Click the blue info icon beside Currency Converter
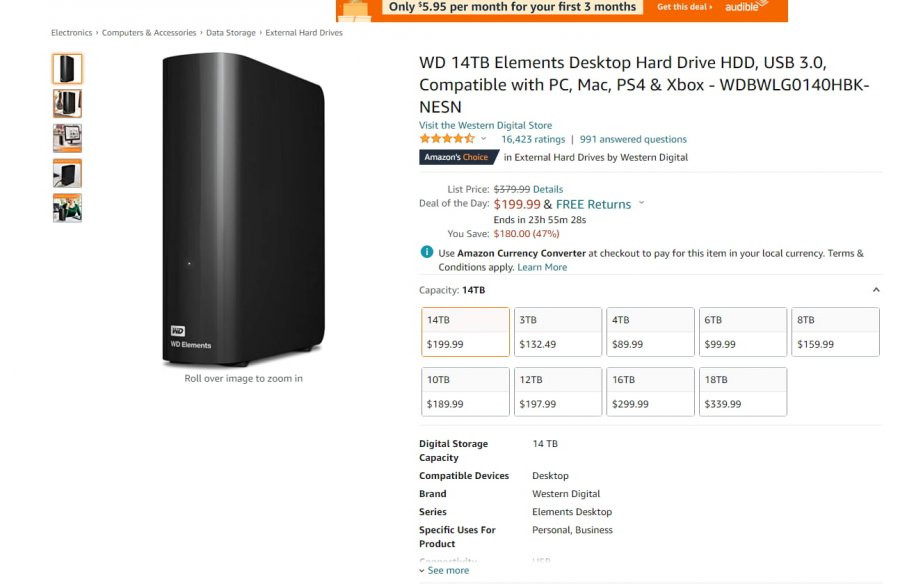 click(x=426, y=252)
